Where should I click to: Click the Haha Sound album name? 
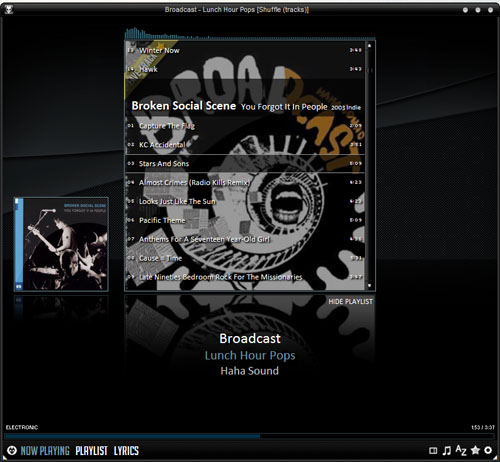tap(250, 371)
